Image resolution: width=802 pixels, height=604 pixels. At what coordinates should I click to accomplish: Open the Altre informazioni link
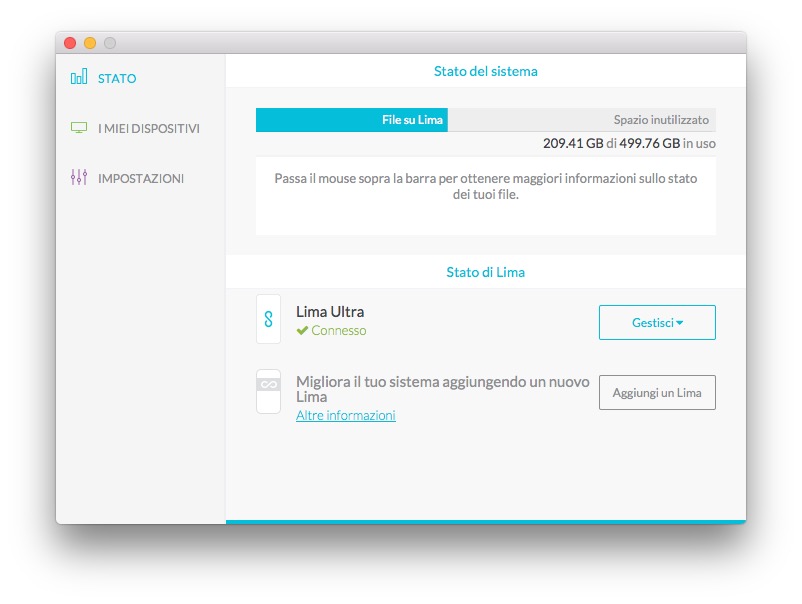point(346,415)
